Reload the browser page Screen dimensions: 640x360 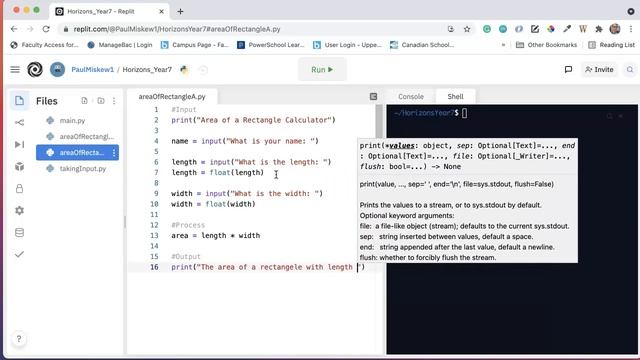pos(46,29)
